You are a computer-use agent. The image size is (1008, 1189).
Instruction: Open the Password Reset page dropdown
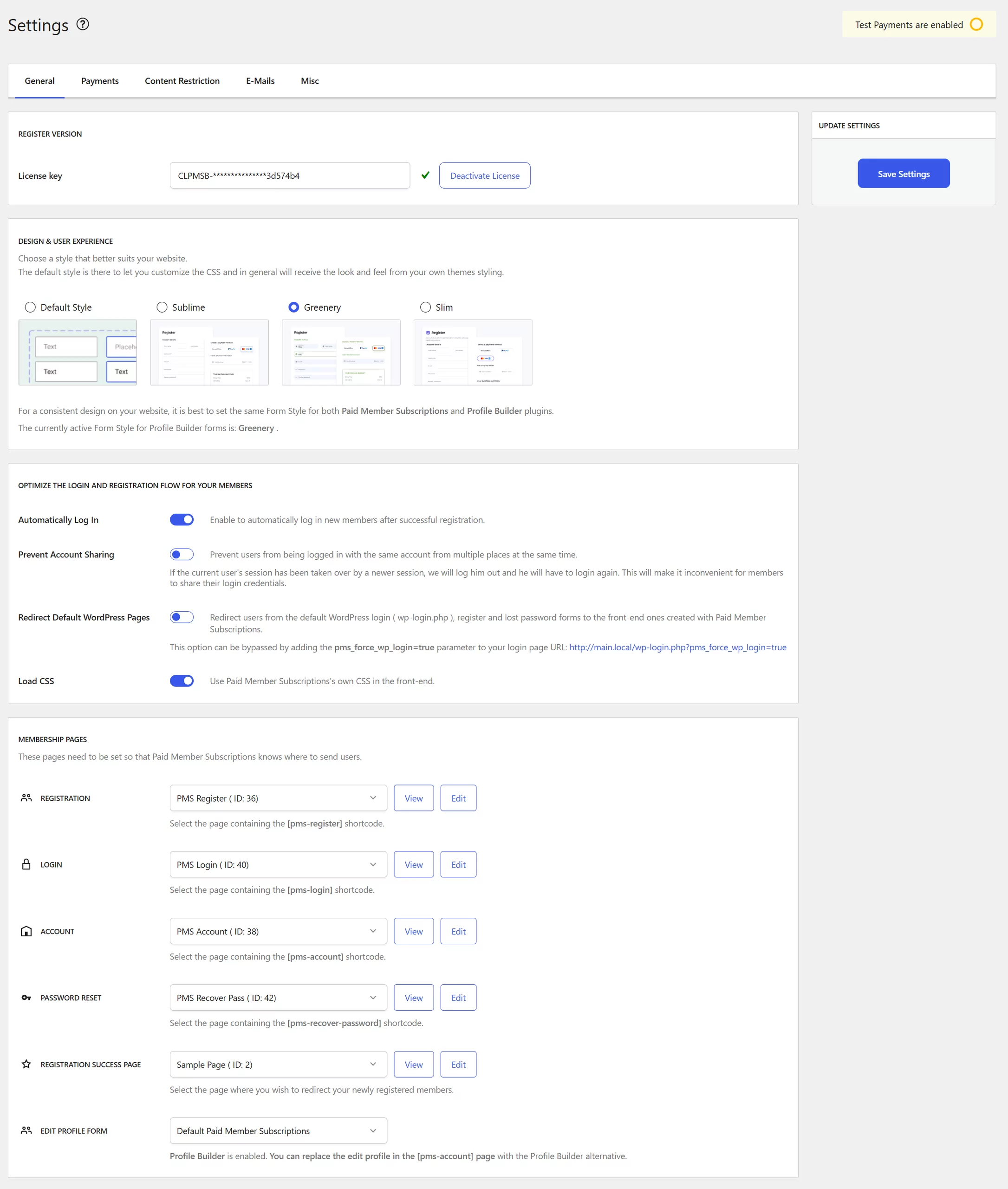pyautogui.click(x=278, y=997)
